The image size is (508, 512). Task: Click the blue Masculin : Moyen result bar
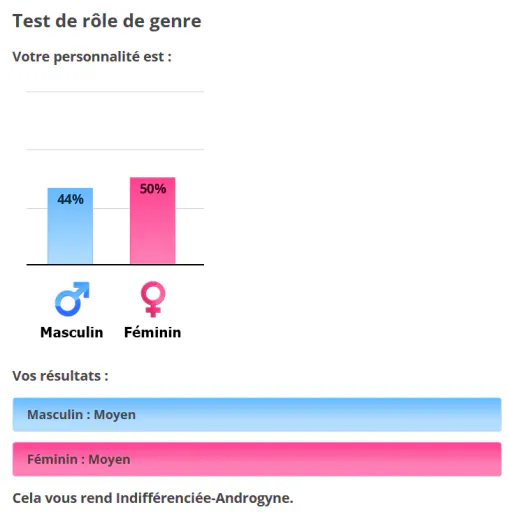(x=257, y=415)
